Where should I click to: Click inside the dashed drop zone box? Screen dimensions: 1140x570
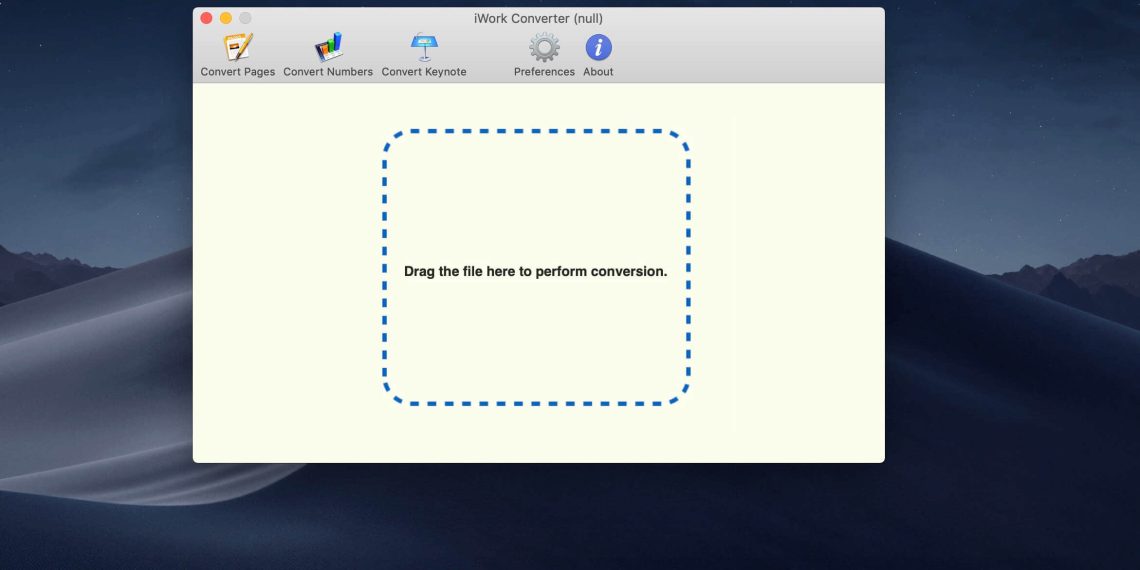(x=535, y=340)
